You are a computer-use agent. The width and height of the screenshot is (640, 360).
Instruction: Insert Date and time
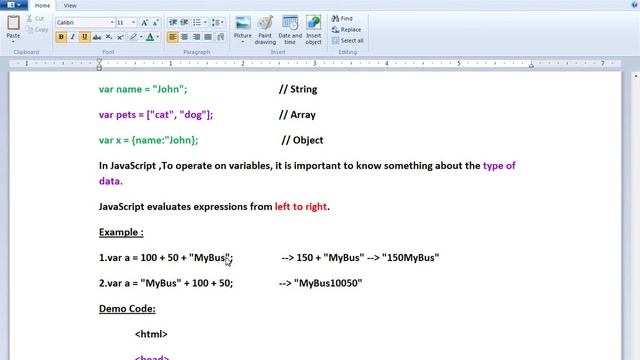pyautogui.click(x=290, y=30)
